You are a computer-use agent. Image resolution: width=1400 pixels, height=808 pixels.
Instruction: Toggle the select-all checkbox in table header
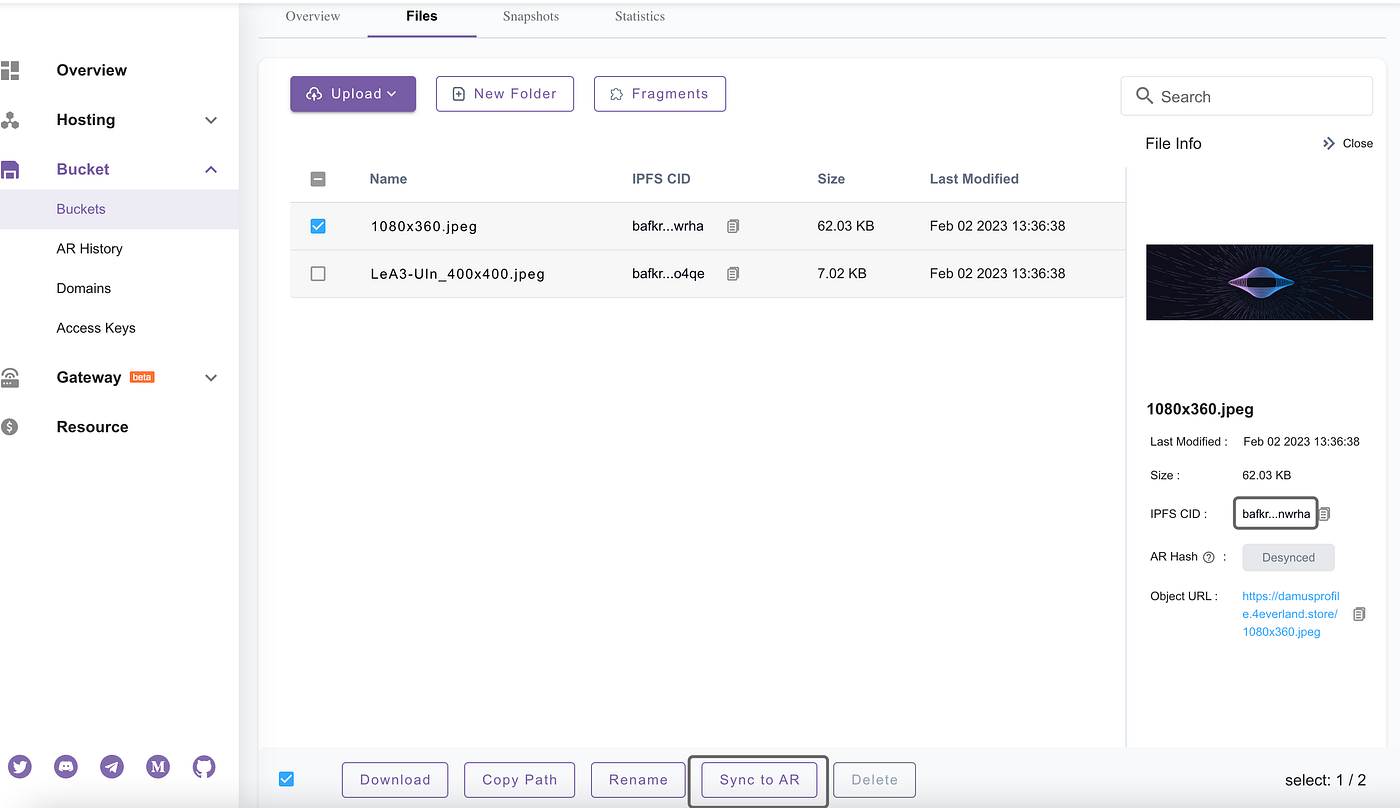click(x=318, y=179)
